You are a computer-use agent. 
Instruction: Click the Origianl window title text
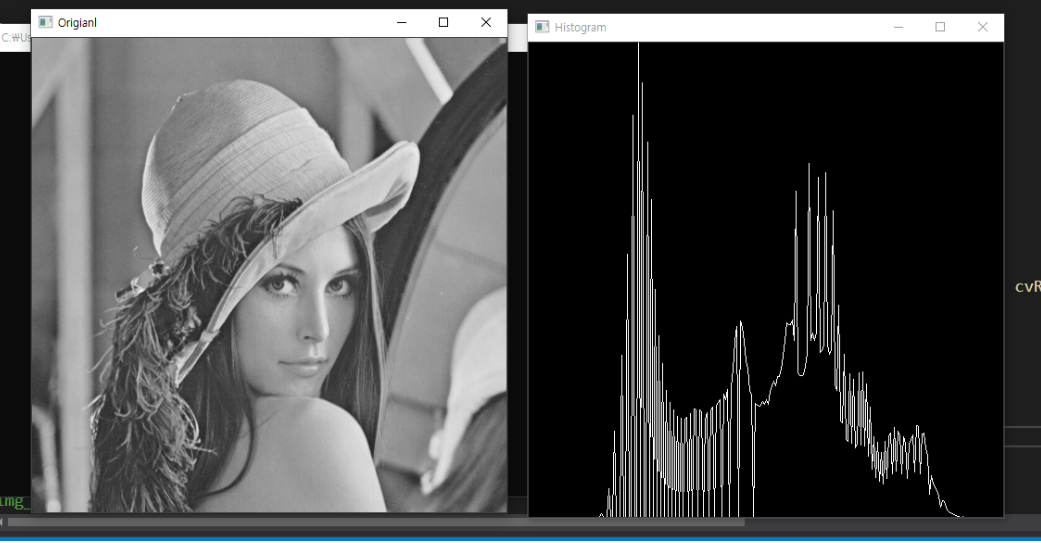(77, 23)
